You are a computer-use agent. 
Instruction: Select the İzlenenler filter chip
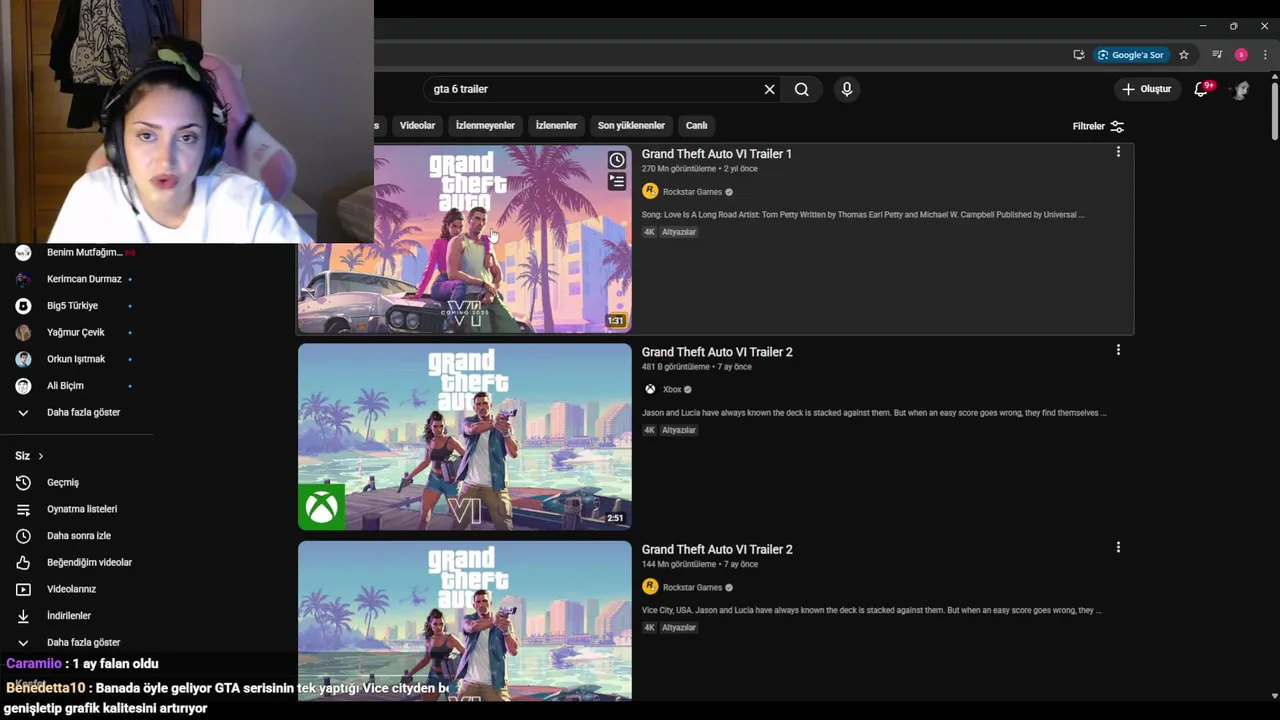[556, 125]
